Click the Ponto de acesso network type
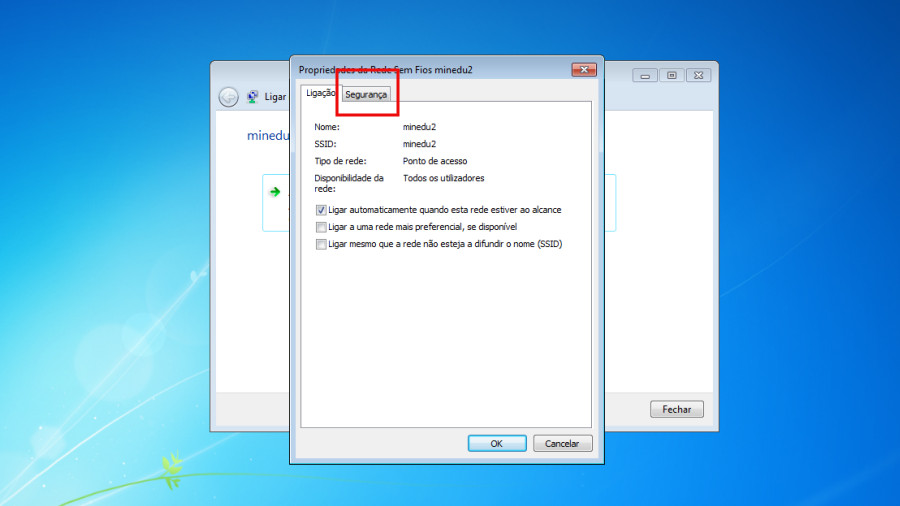The image size is (900, 506). click(x=435, y=161)
